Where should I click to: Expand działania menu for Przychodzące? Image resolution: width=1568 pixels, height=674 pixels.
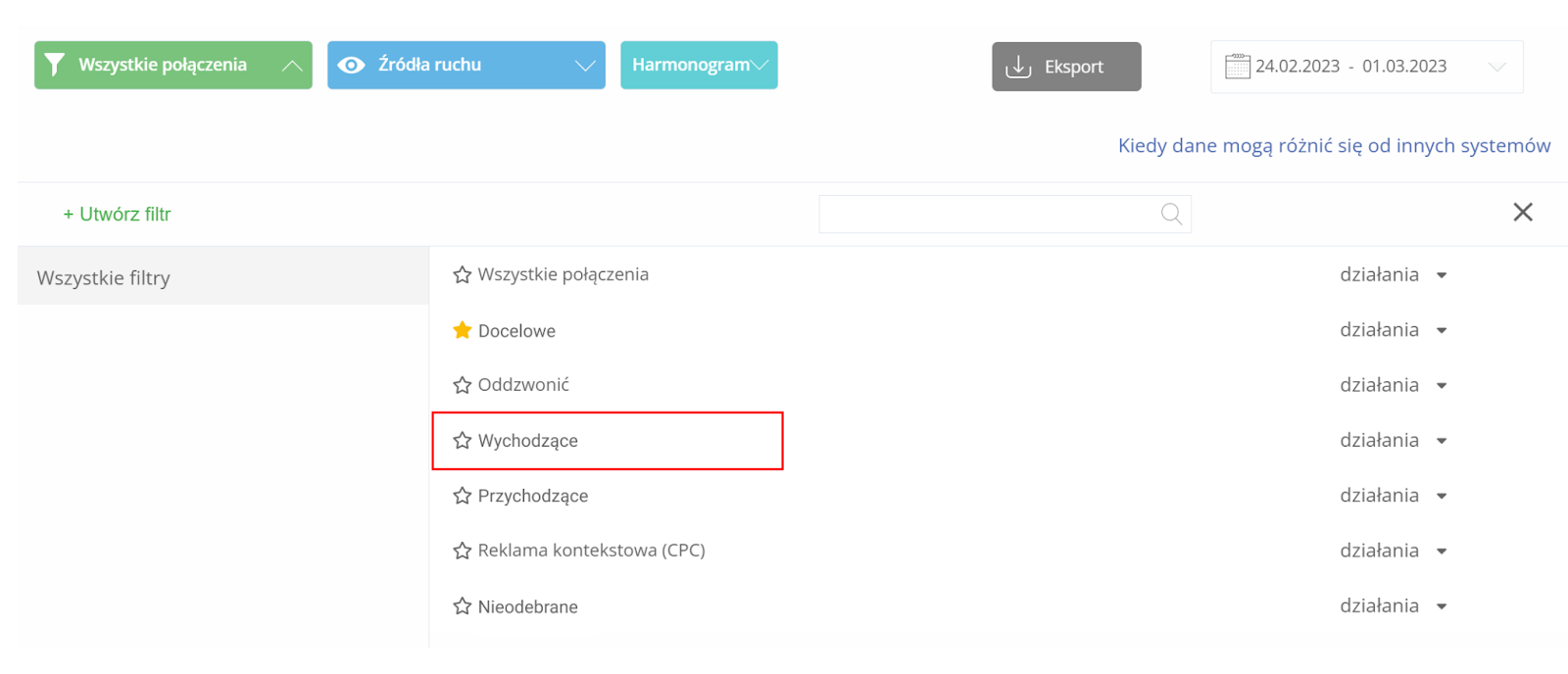point(1394,496)
